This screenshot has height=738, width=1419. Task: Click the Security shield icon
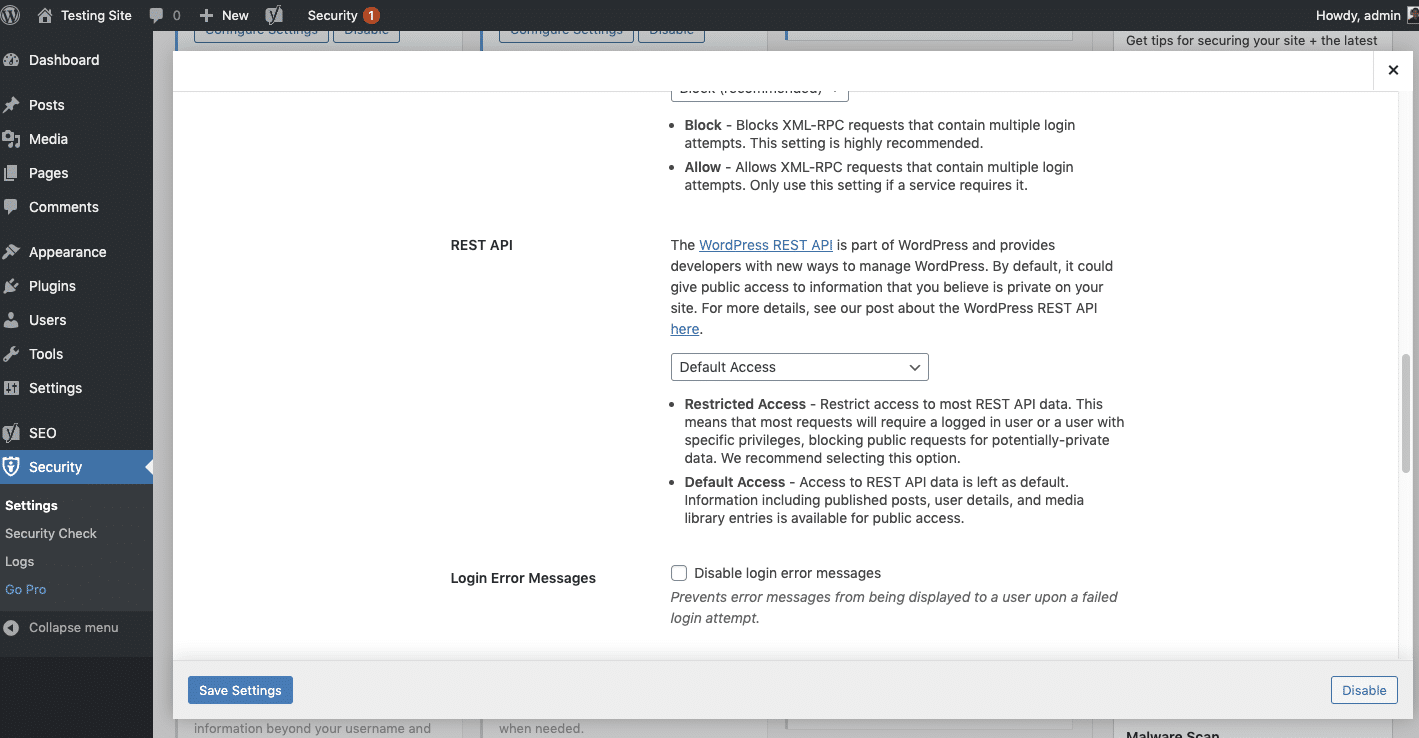[12, 467]
